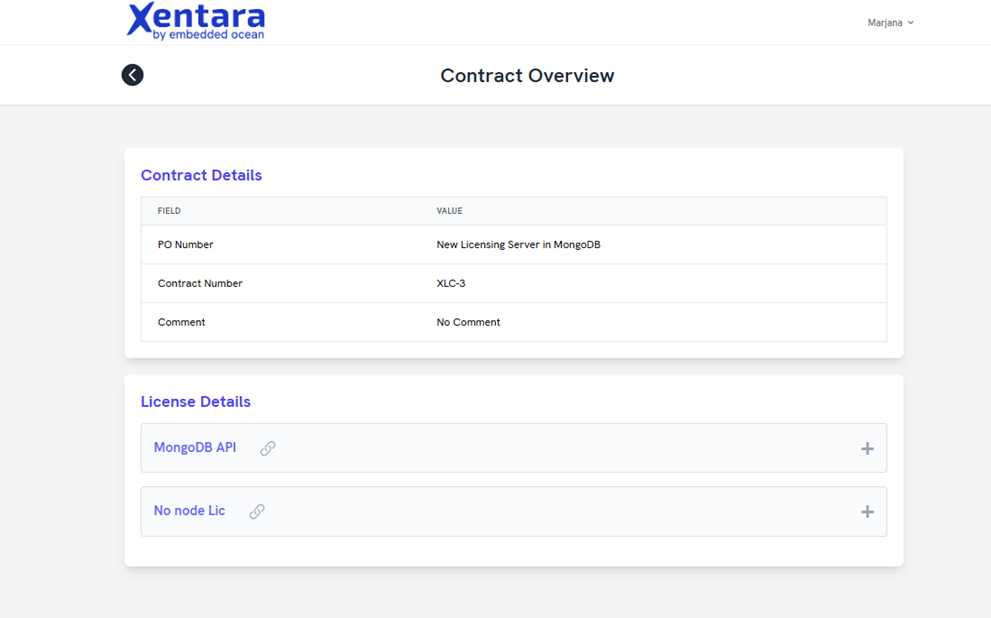Open the No node Lic license title
Viewport: 991px width, 618px height.
(x=189, y=511)
